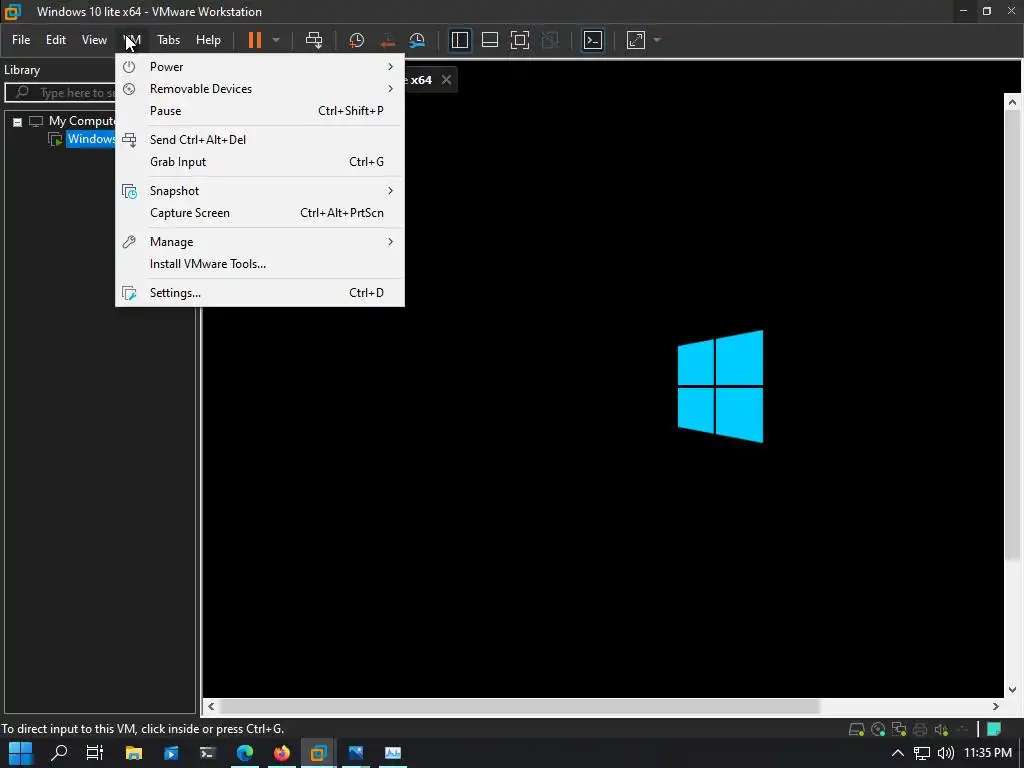Screen dimensions: 1024x768
Task: Open the Edit menu
Action: [56, 40]
